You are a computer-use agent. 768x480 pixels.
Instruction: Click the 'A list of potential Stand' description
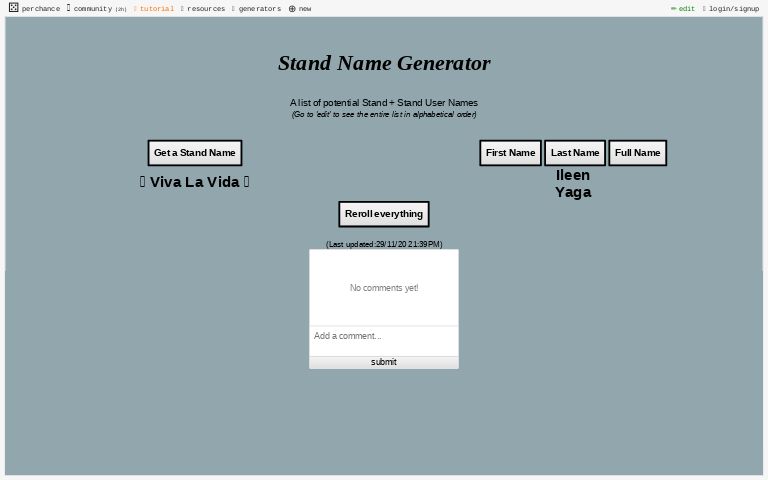(x=384, y=102)
